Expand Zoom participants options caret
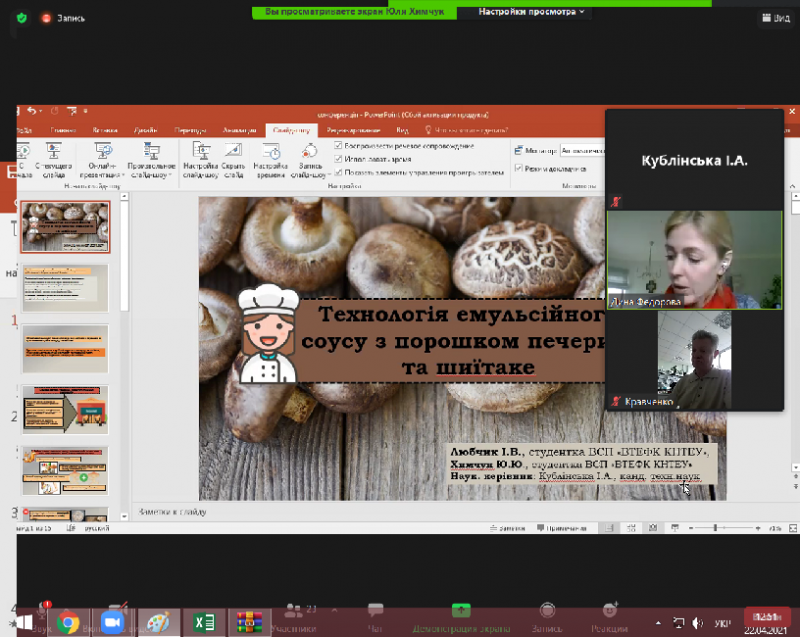The width and height of the screenshot is (800, 637). pos(335,610)
